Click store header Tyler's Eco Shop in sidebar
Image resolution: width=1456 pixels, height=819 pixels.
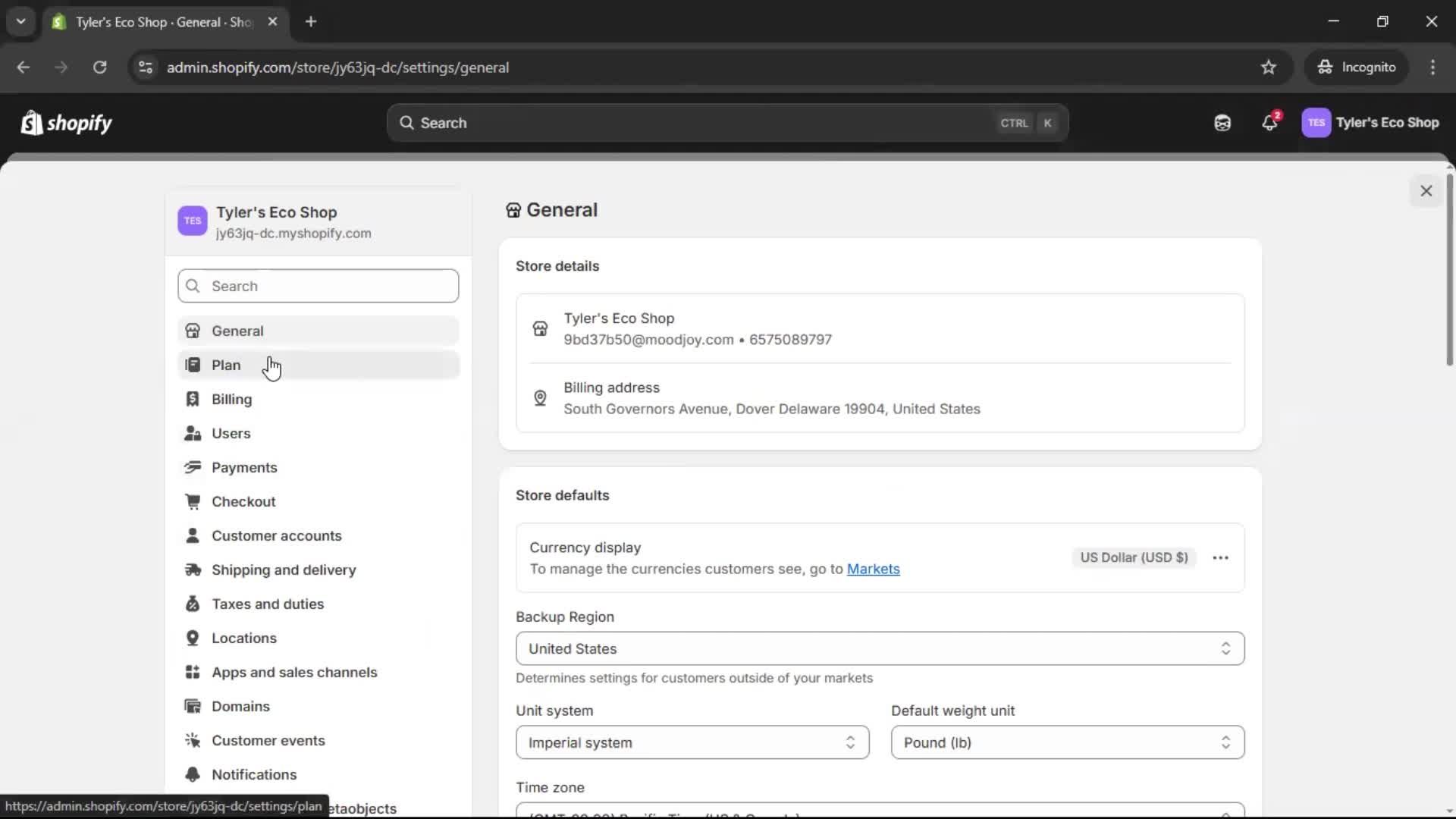pos(318,221)
